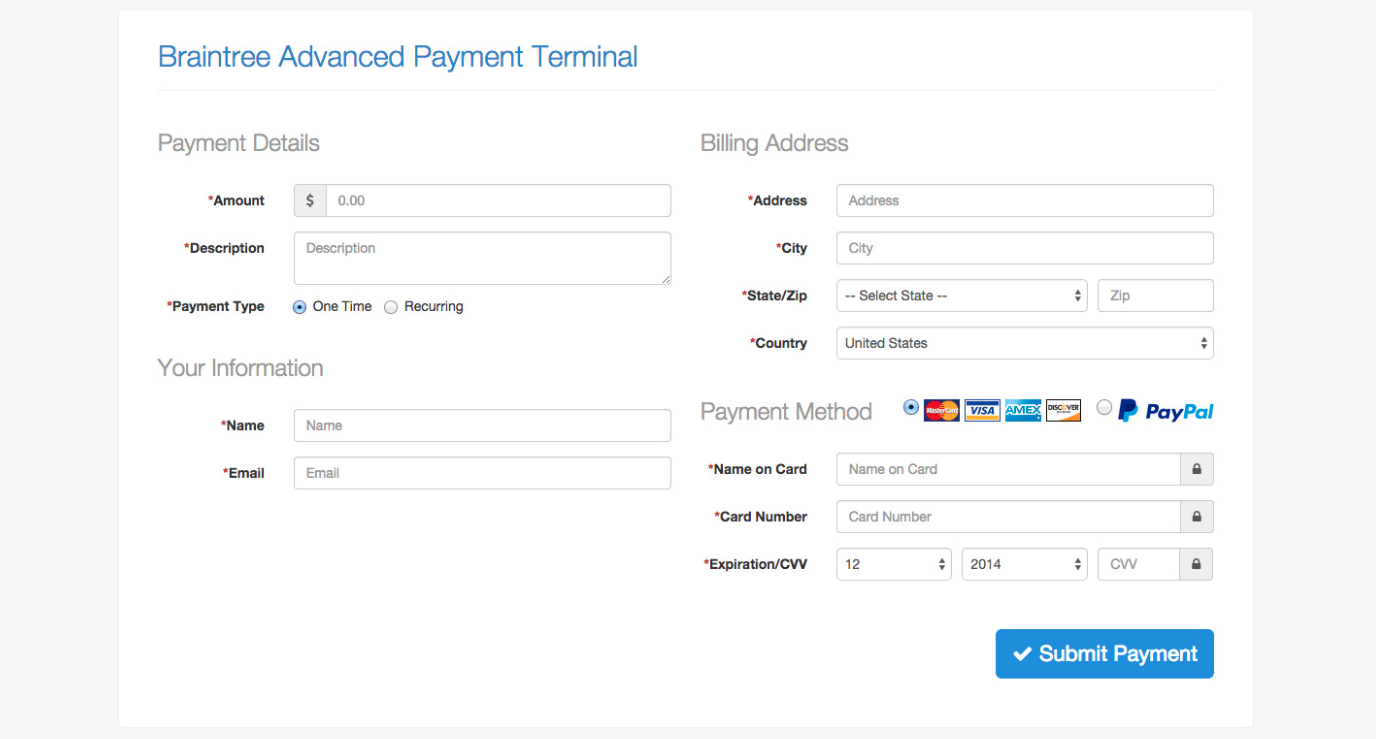
Task: Click the lock icon beside Card Number
Action: coord(1196,517)
